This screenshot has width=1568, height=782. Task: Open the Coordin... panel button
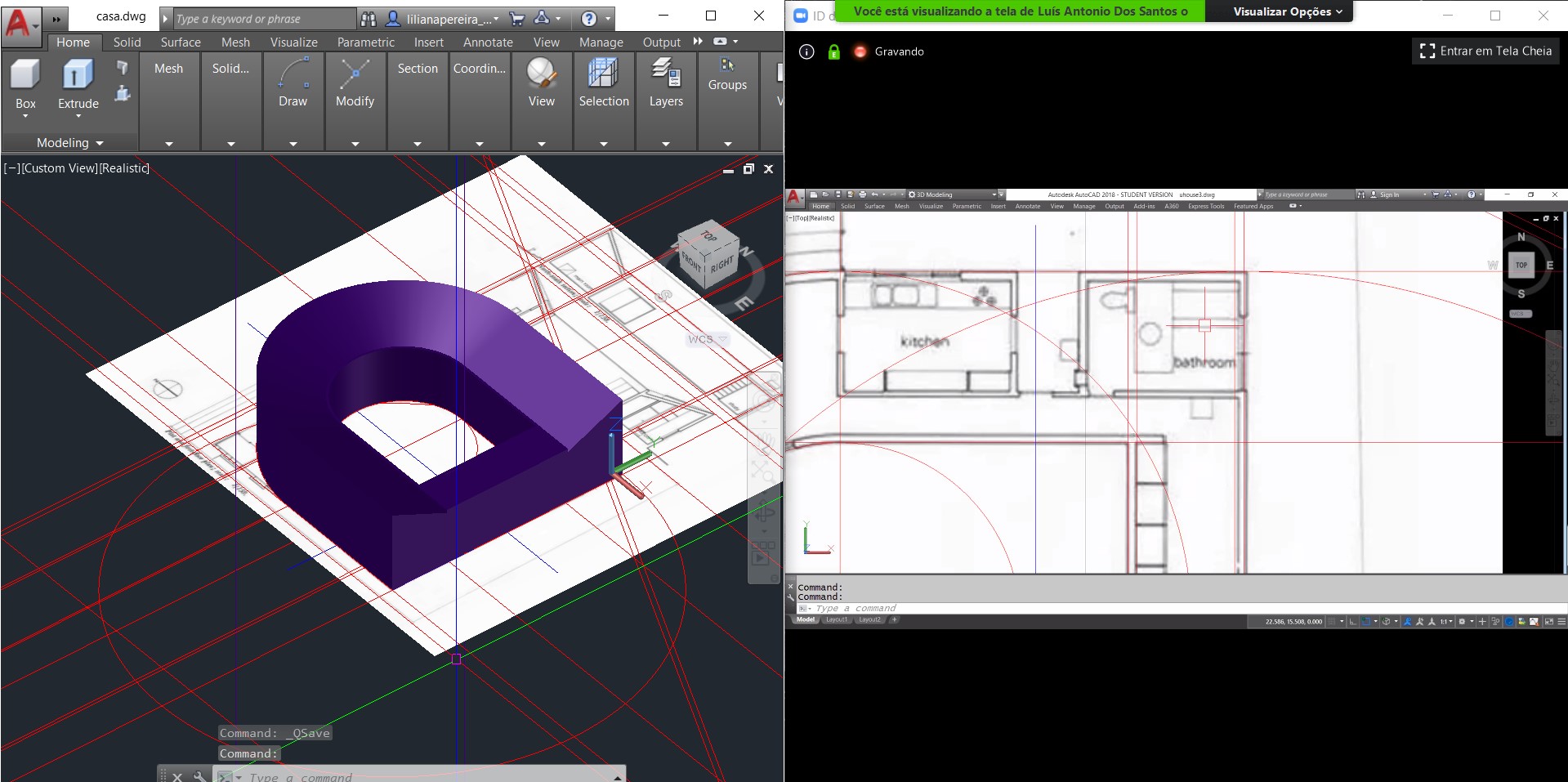pyautogui.click(x=480, y=69)
